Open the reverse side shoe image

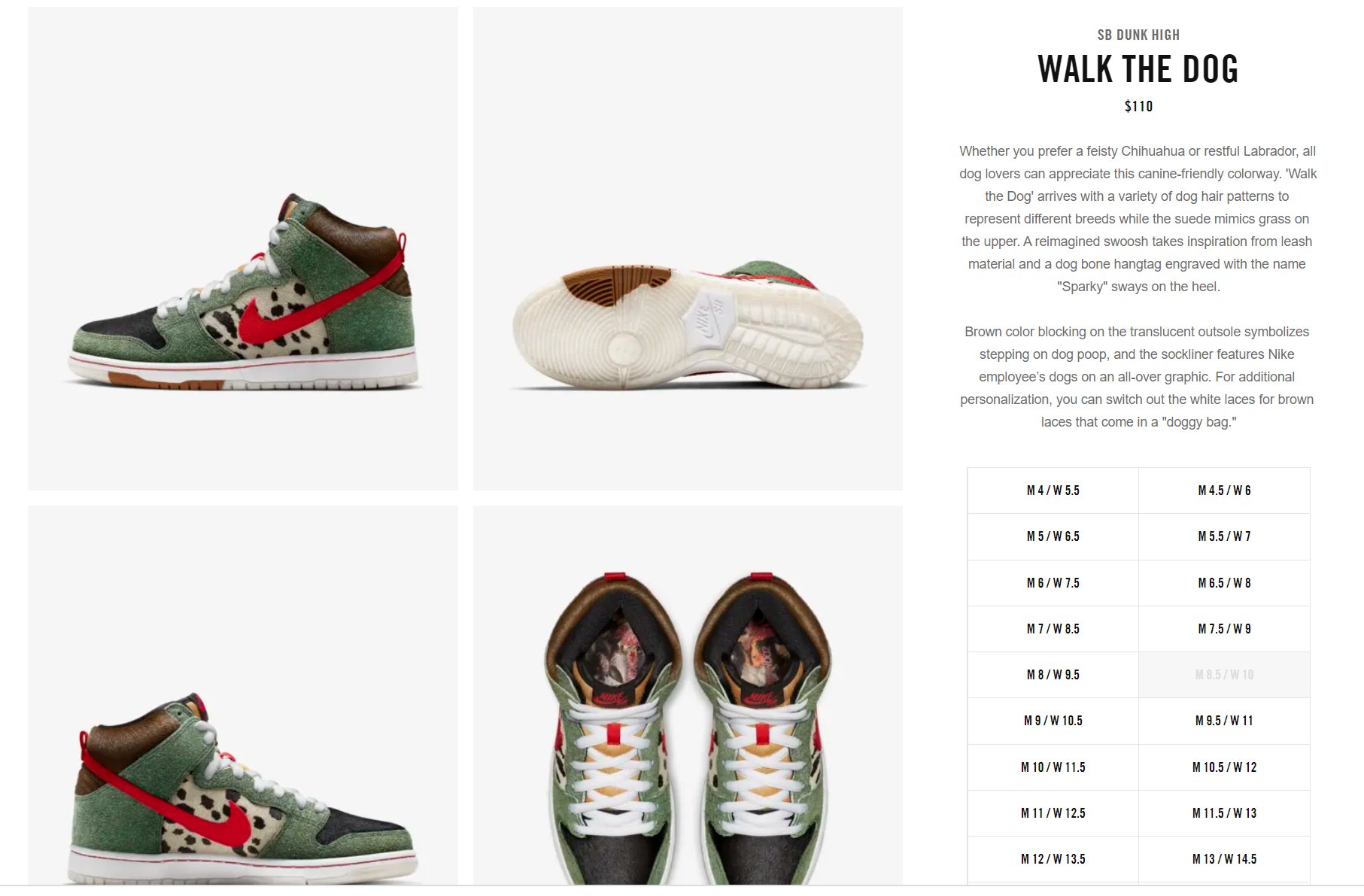[x=243, y=695]
